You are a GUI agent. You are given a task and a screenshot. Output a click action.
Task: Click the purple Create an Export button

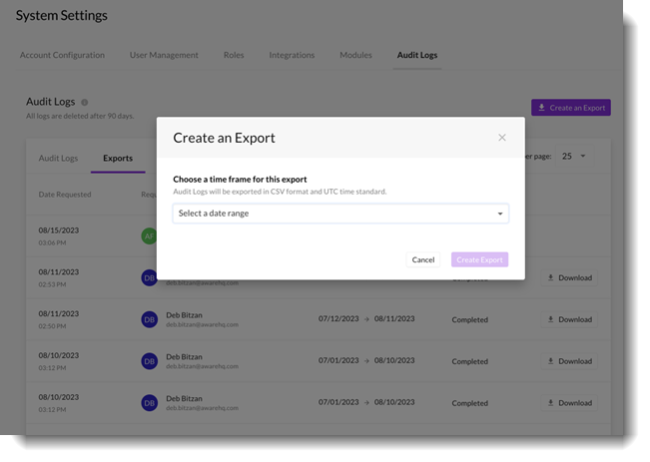570,107
